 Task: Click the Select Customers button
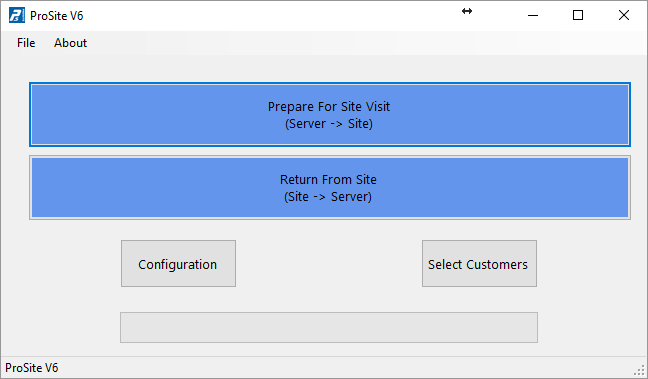[479, 264]
